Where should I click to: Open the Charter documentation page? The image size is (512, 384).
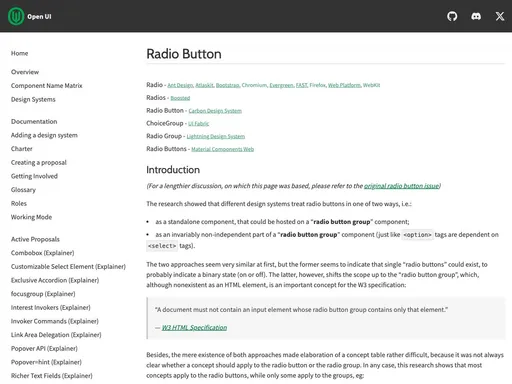point(22,149)
